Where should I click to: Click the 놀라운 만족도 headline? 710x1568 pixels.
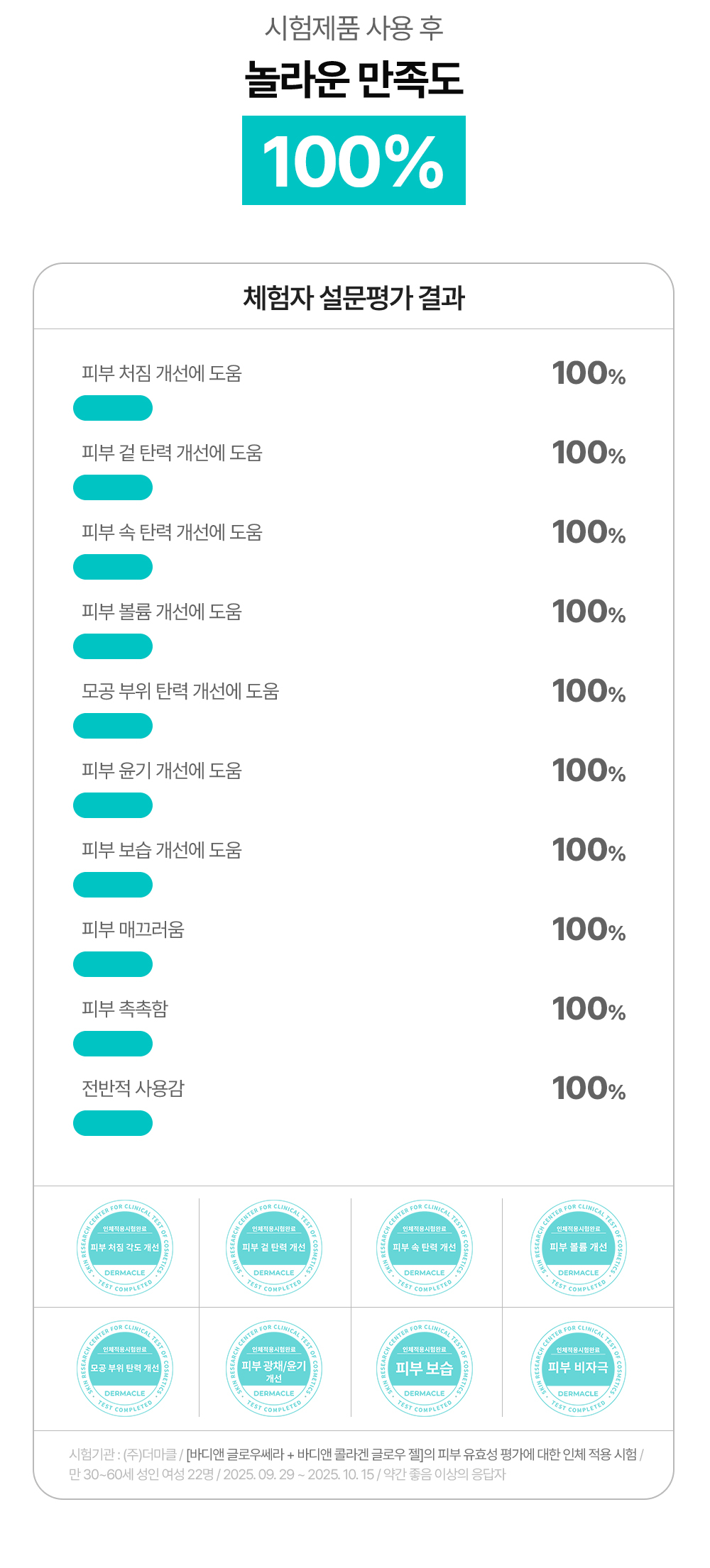coord(354,79)
